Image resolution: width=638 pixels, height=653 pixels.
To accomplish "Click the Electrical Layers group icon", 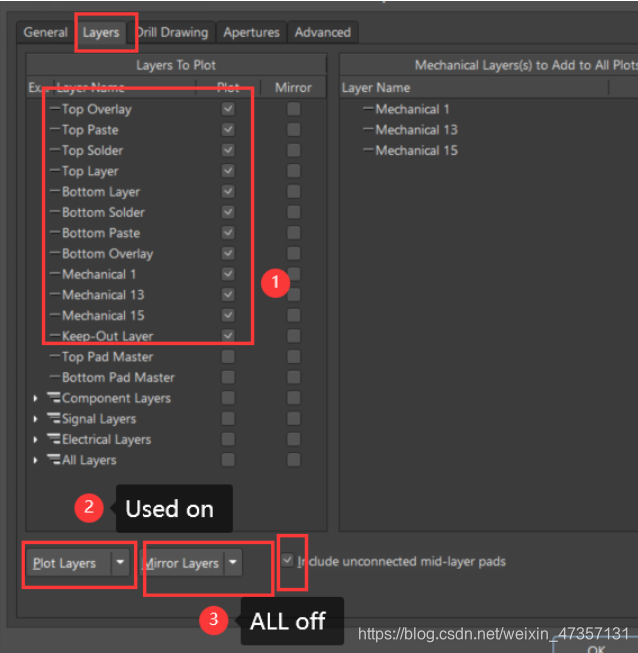I will (54, 439).
